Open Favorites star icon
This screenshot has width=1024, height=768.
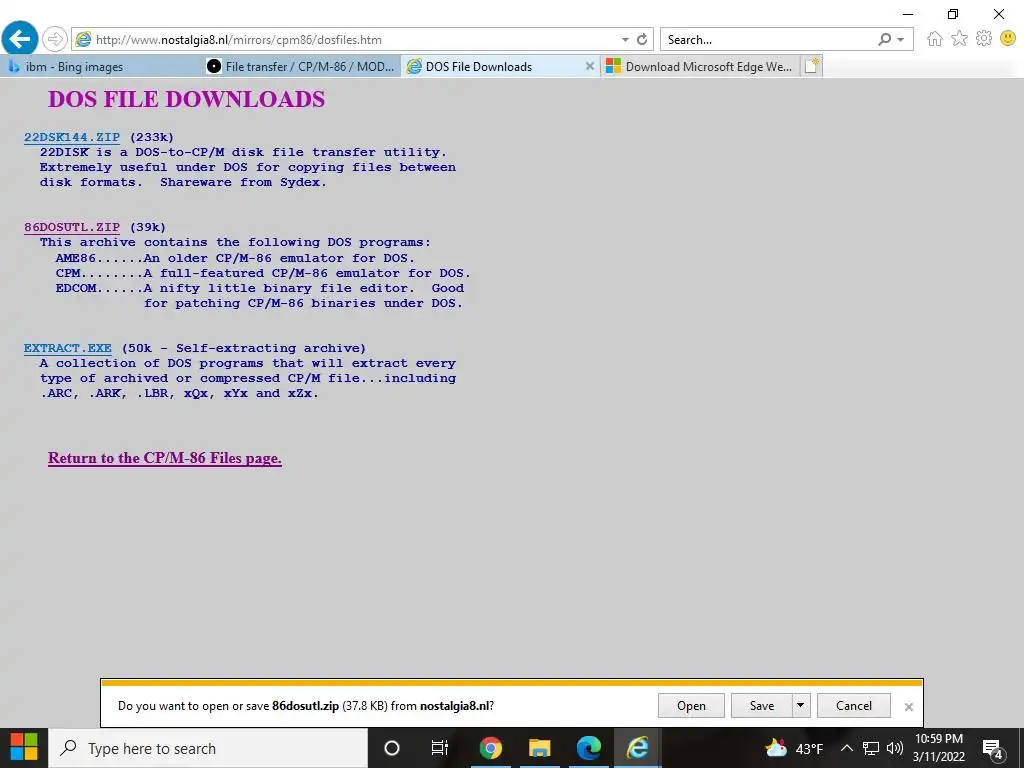[959, 39]
